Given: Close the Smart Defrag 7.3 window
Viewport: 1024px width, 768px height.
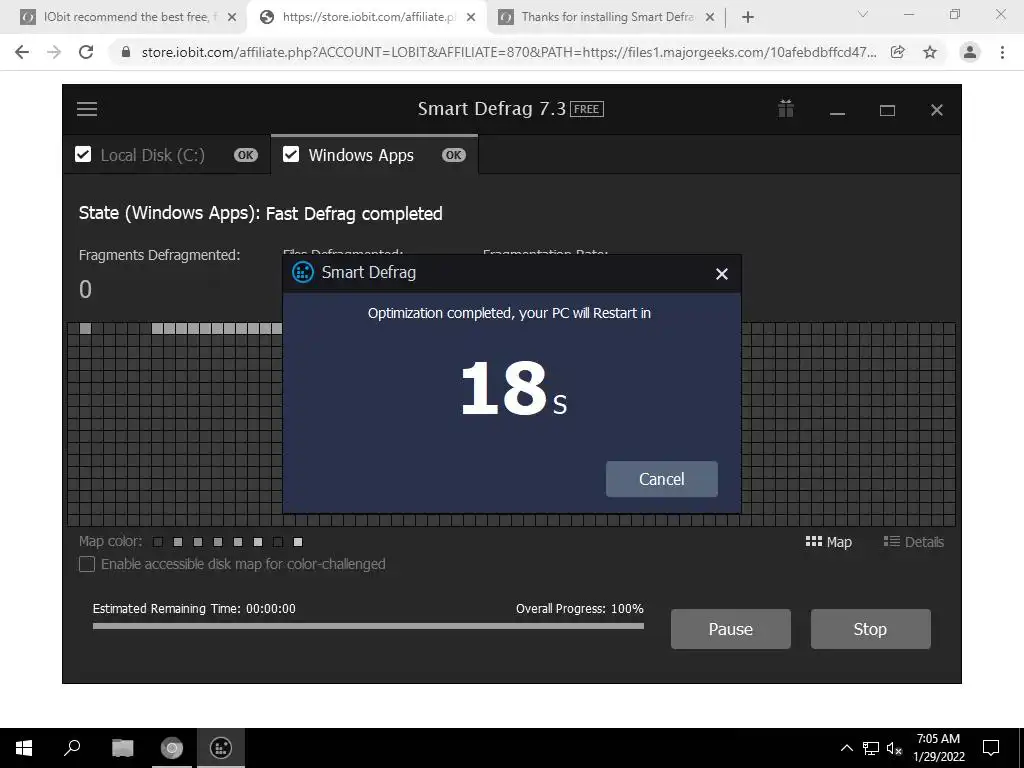Looking at the screenshot, I should click(936, 110).
